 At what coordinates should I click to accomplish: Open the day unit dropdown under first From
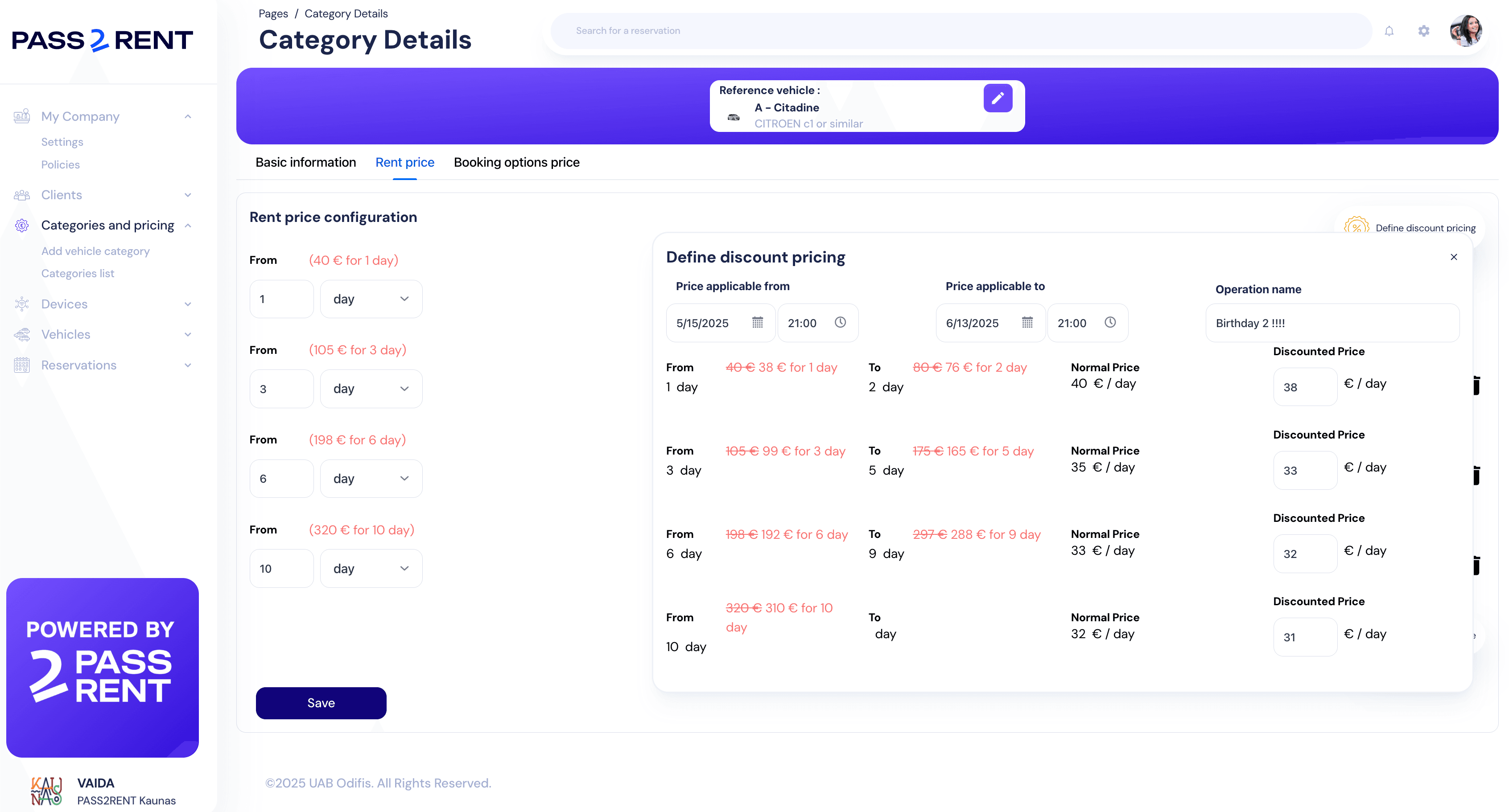[371, 299]
